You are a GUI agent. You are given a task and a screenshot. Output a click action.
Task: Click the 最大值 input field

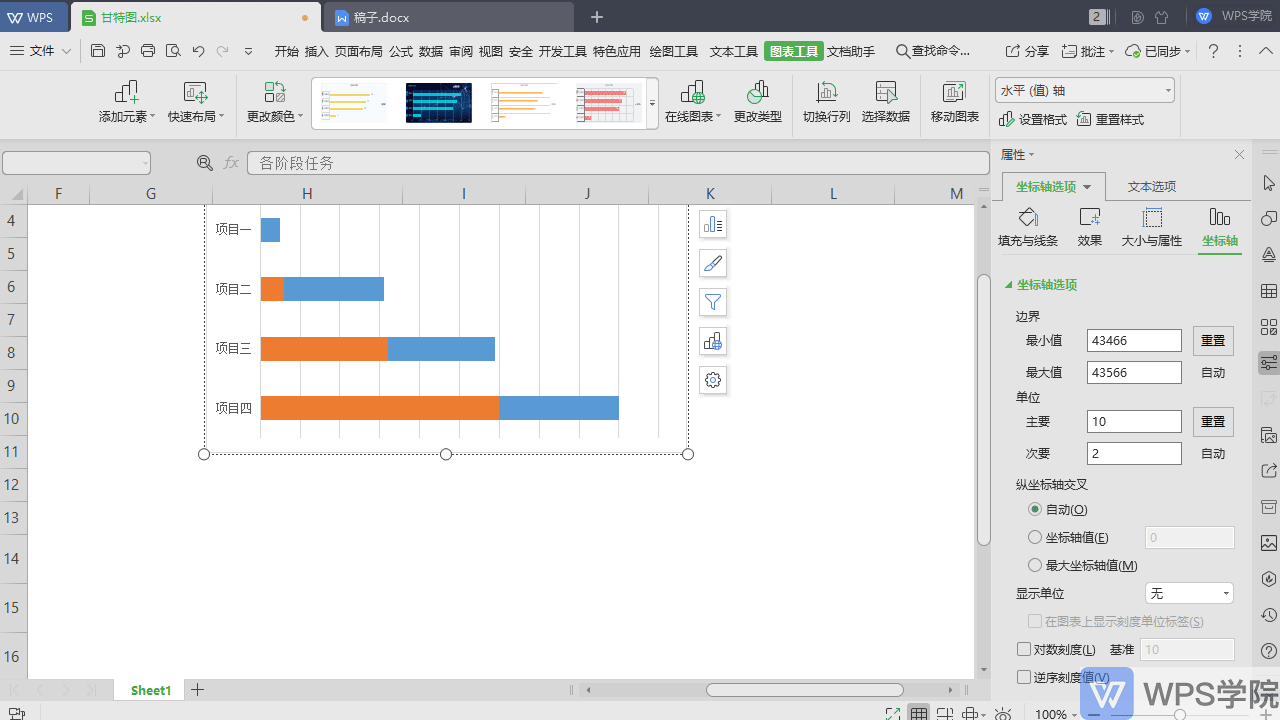coord(1134,373)
